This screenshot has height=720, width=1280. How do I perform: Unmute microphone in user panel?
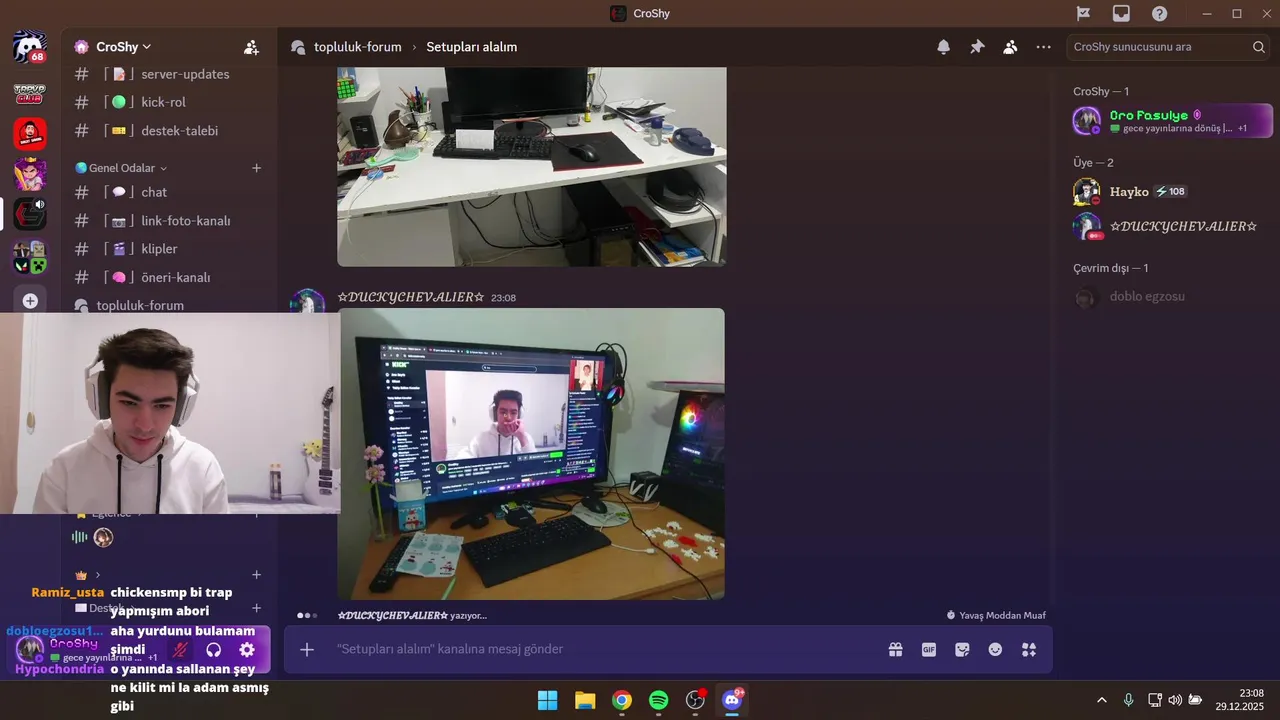click(180, 650)
